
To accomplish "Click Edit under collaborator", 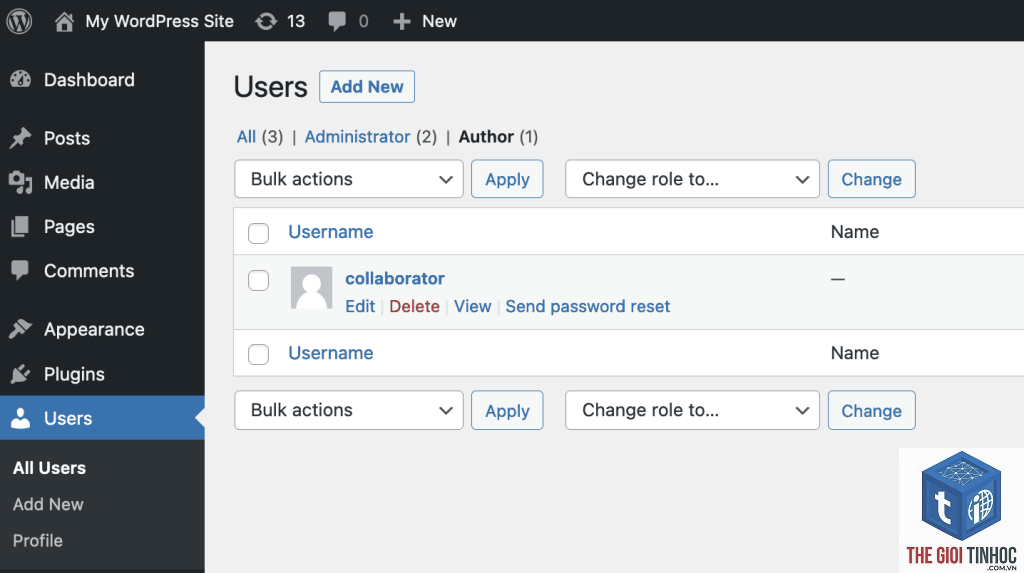I will (x=360, y=306).
